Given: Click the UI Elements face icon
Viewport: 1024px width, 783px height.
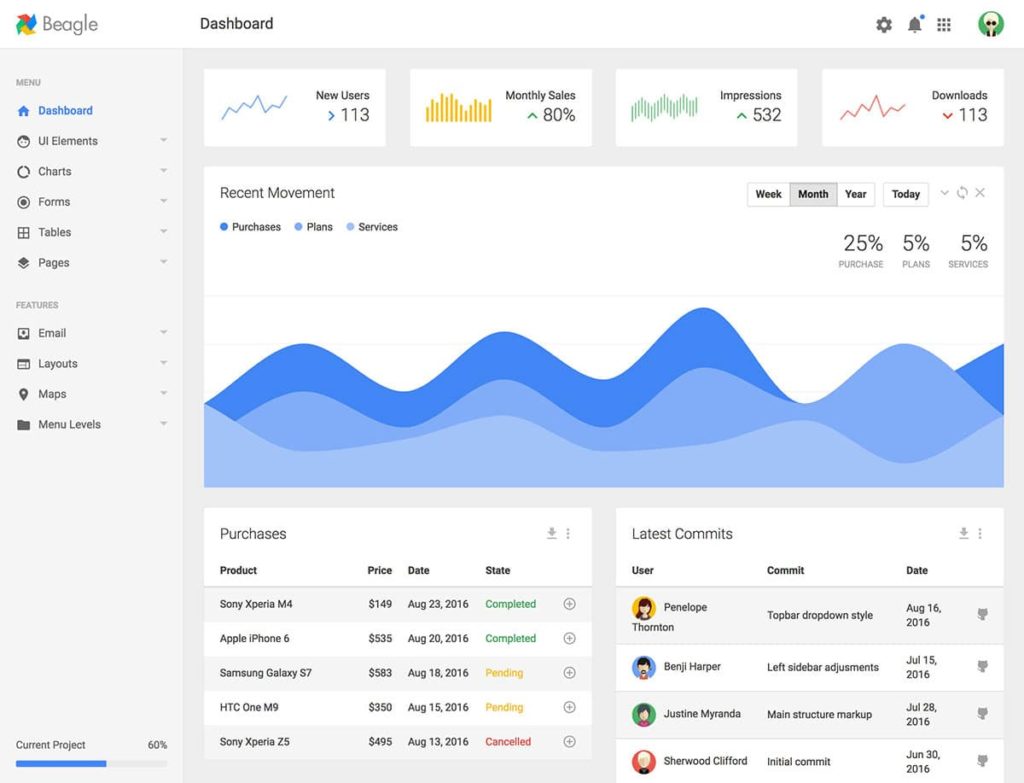Looking at the screenshot, I should [x=24, y=141].
